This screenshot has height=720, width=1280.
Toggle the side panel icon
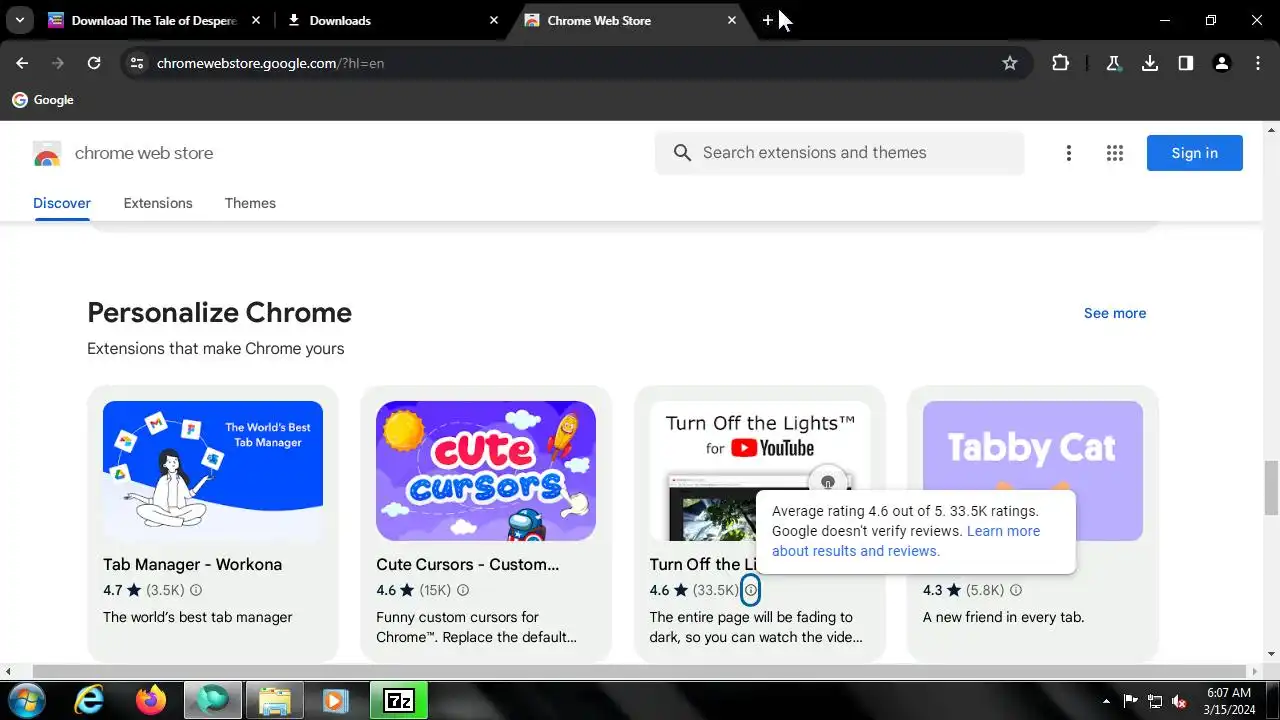(x=1185, y=63)
